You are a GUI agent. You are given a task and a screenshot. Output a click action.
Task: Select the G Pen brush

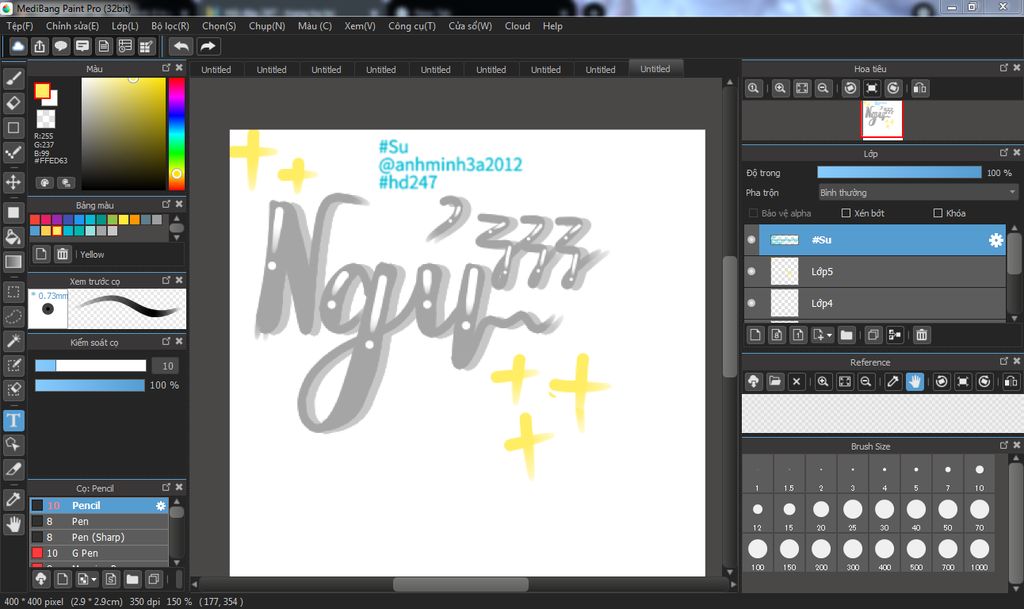pyautogui.click(x=85, y=553)
